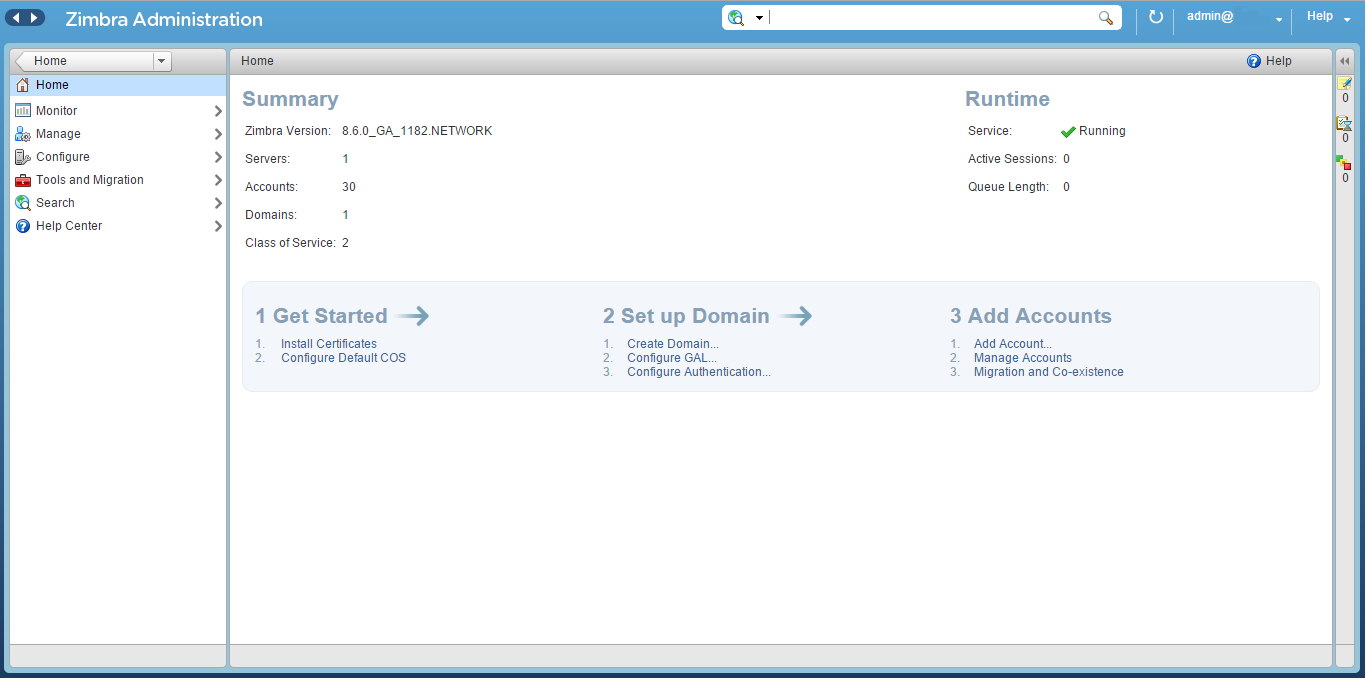Click the Zimbra Version value text

(417, 131)
